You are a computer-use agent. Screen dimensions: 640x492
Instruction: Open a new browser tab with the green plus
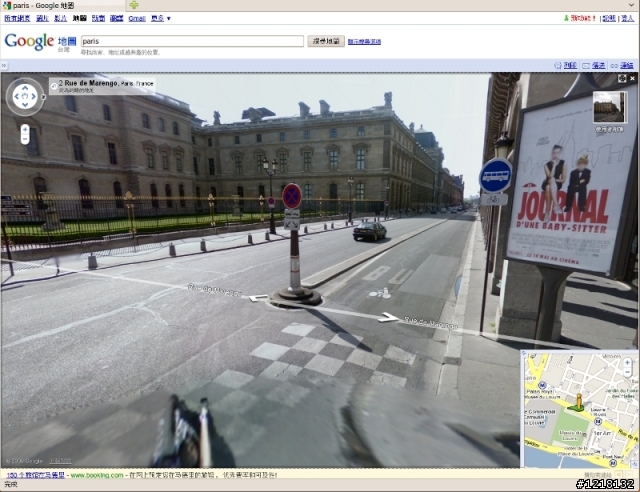(134, 5)
